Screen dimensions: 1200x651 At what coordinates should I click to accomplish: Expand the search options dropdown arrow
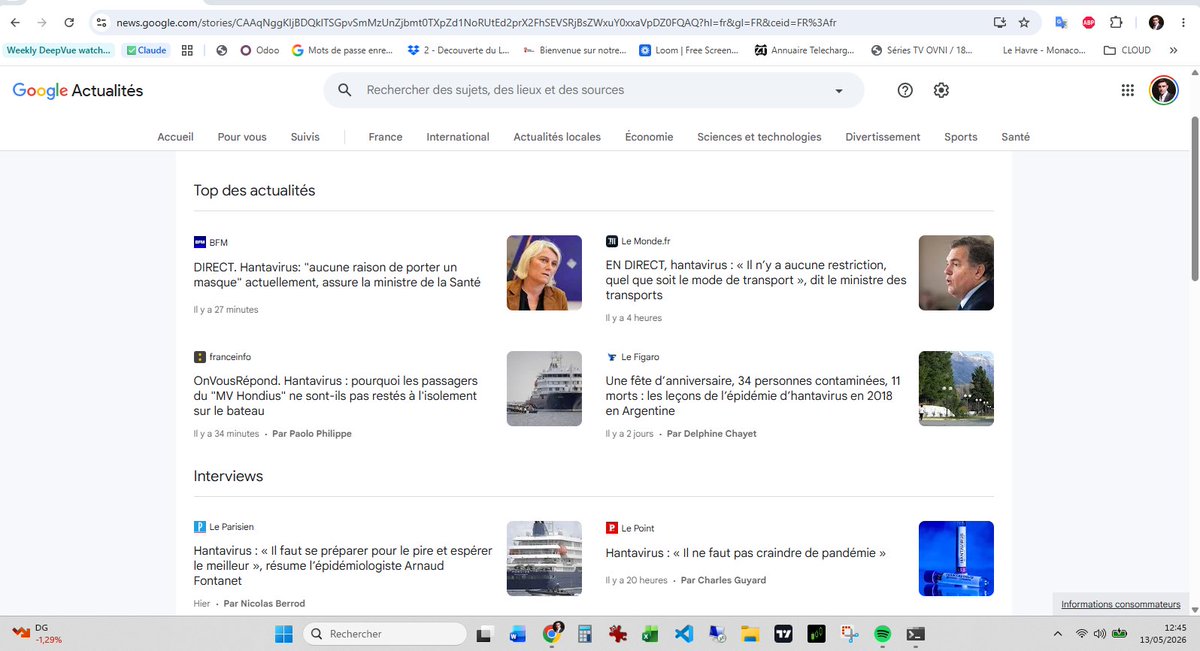click(x=839, y=91)
